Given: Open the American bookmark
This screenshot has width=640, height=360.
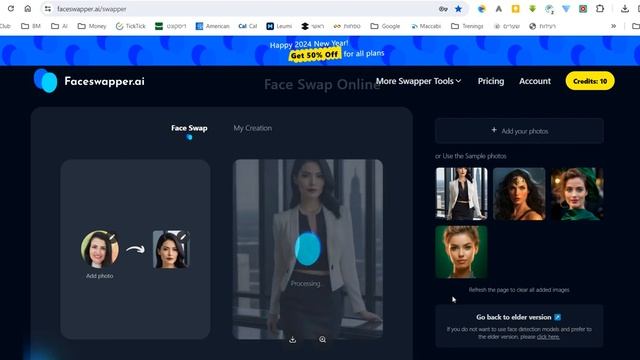Looking at the screenshot, I should [212, 26].
